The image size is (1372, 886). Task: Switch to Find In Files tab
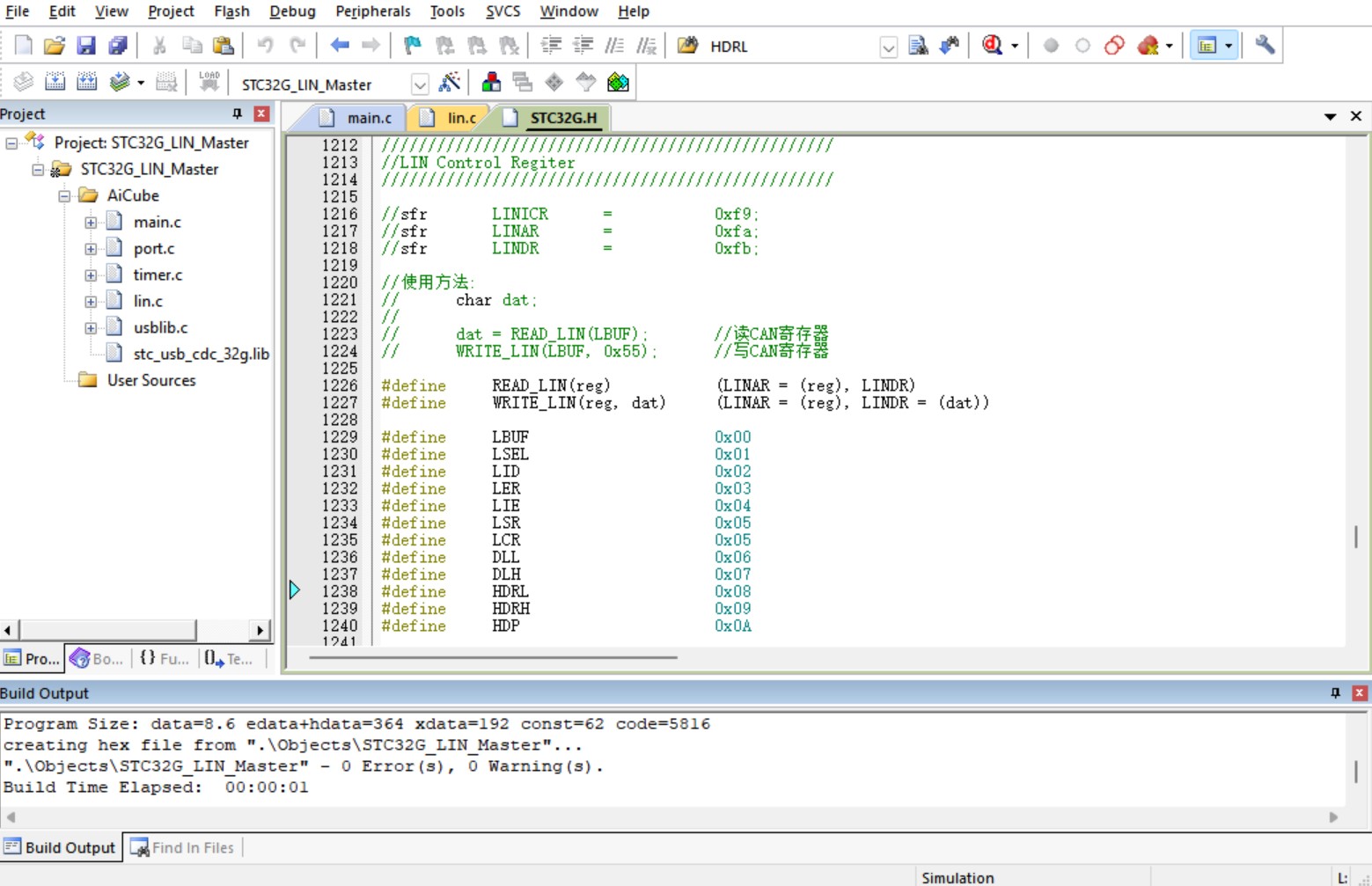183,847
